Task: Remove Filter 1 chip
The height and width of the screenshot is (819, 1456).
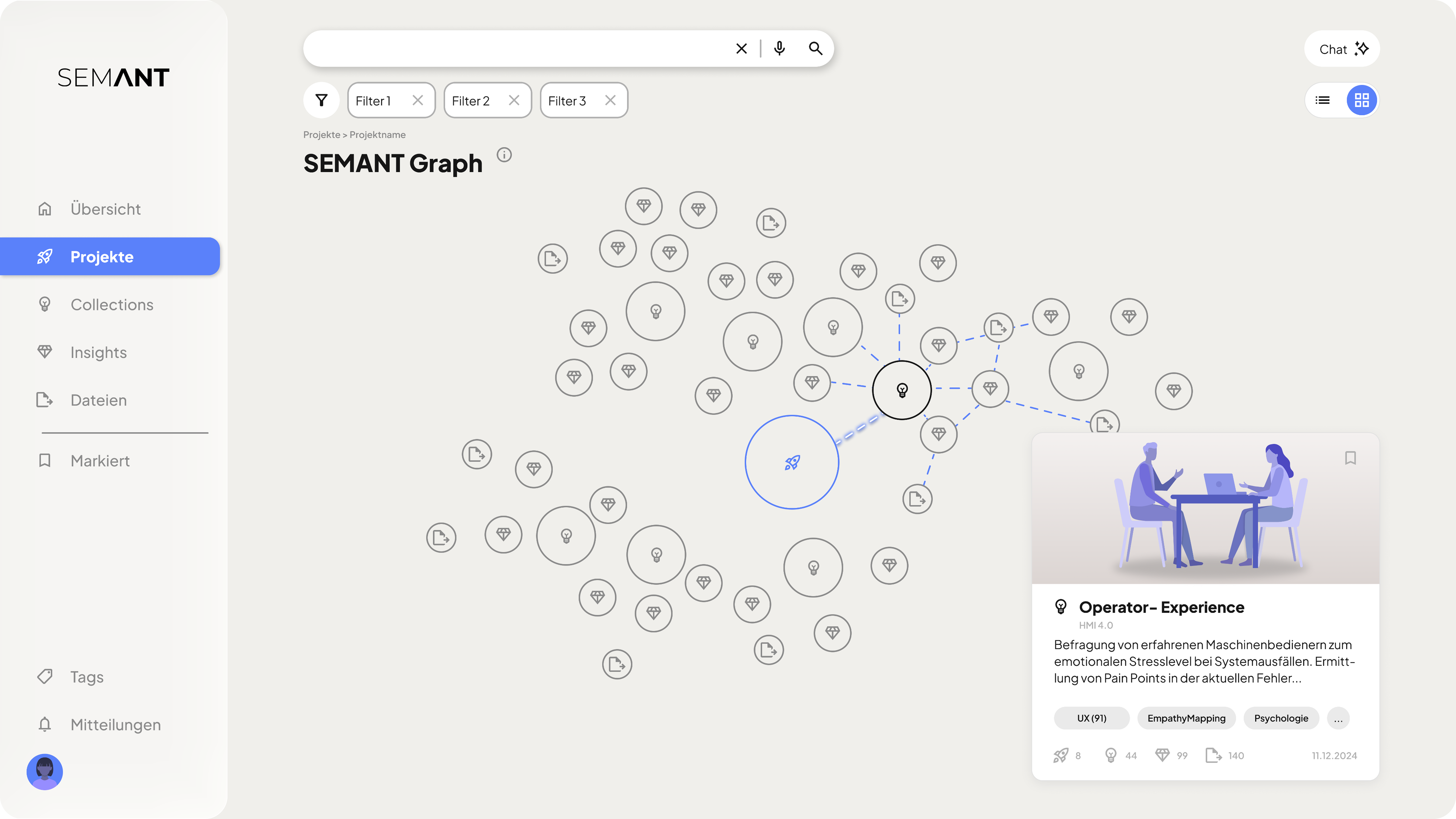Action: click(418, 101)
